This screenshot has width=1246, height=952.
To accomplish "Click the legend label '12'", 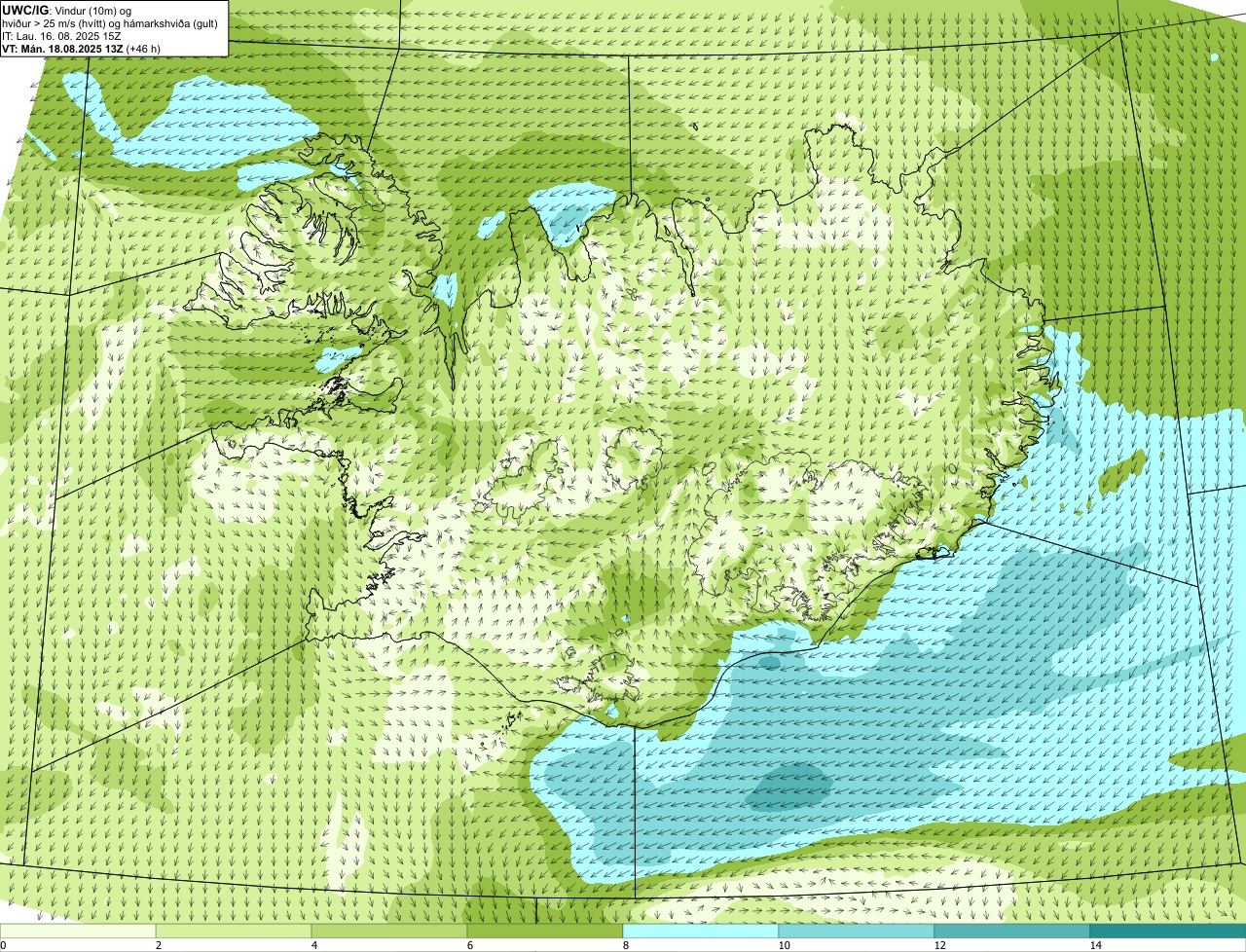I will point(939,945).
